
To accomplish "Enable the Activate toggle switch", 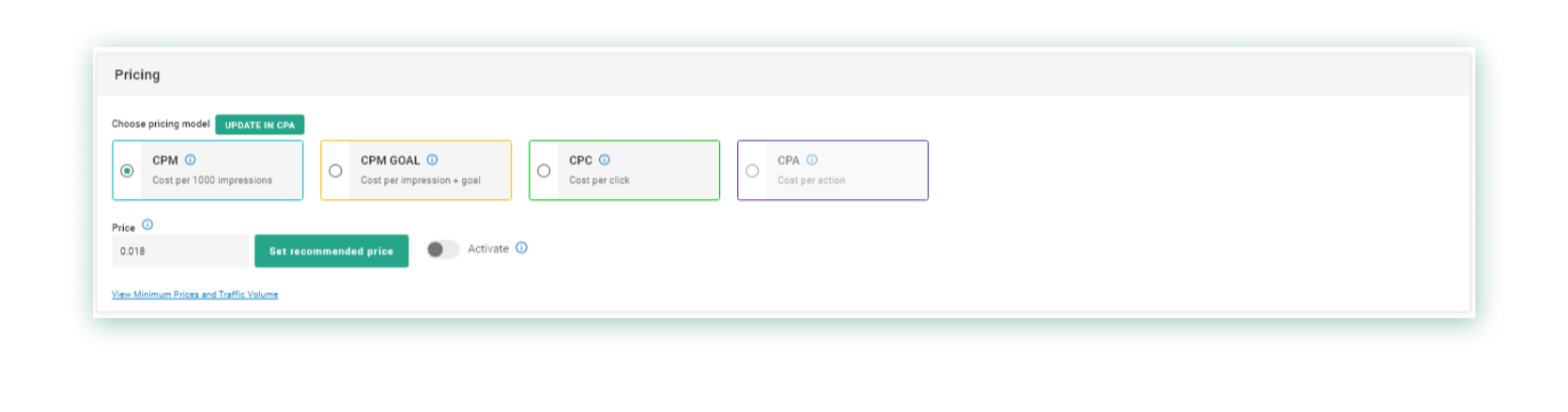I will tap(442, 249).
